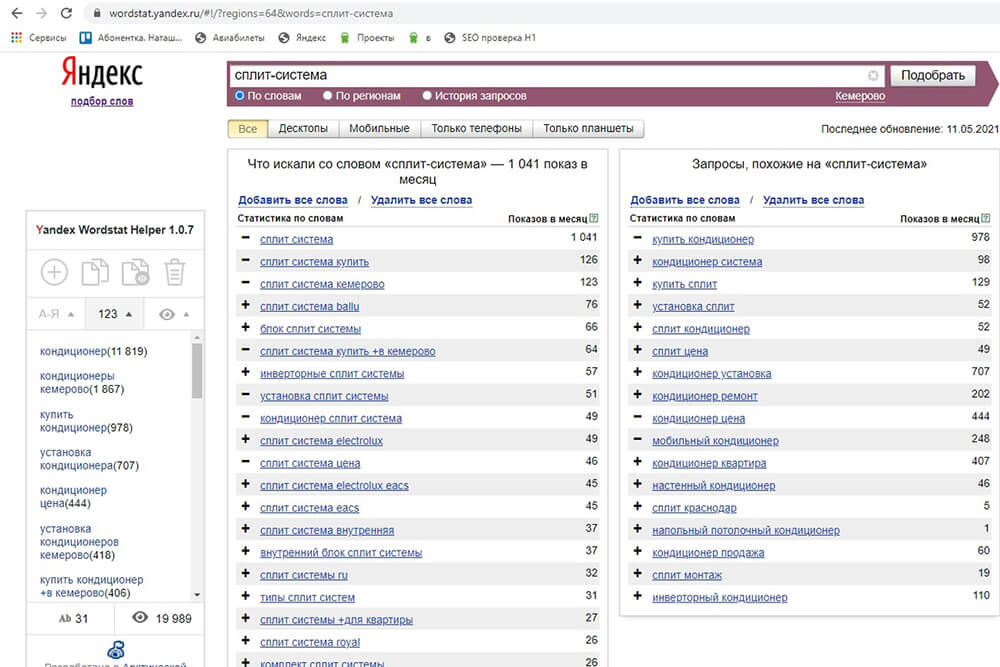The image size is (1000, 667).
Task: Click the add phrase plus icon in Wordstat Helper
Action: click(54, 272)
